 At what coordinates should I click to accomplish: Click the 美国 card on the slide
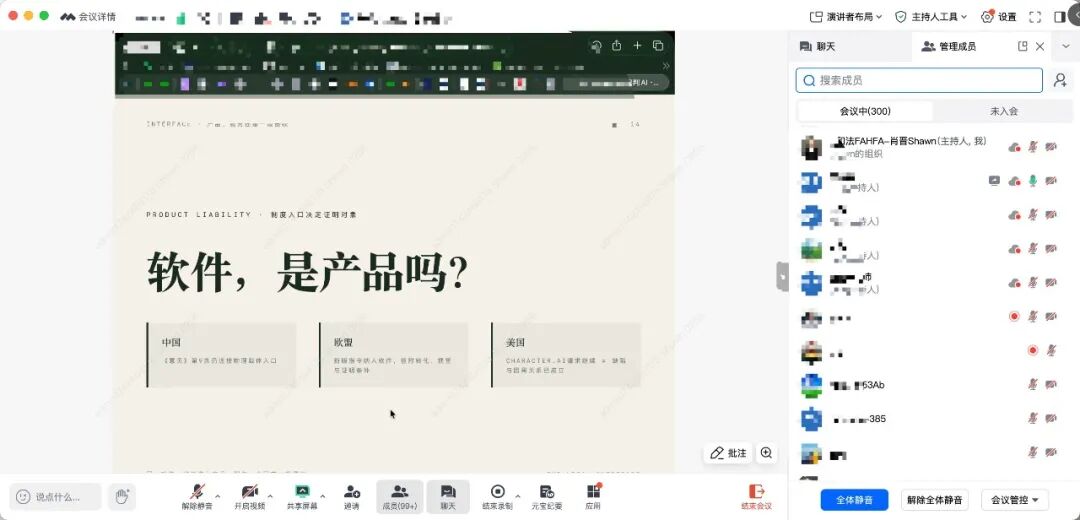tap(565, 355)
